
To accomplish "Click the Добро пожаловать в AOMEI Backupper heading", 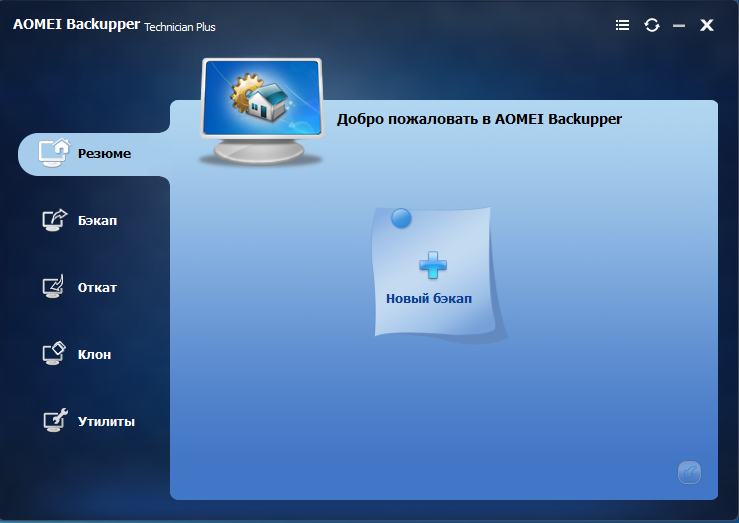I will click(x=479, y=119).
